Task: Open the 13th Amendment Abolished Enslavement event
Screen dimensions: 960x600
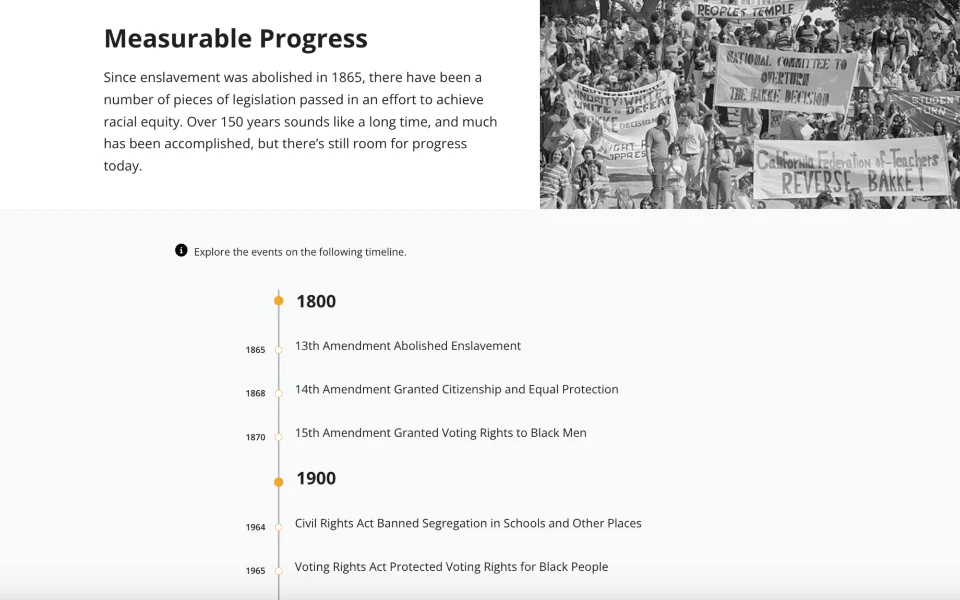Action: point(407,346)
